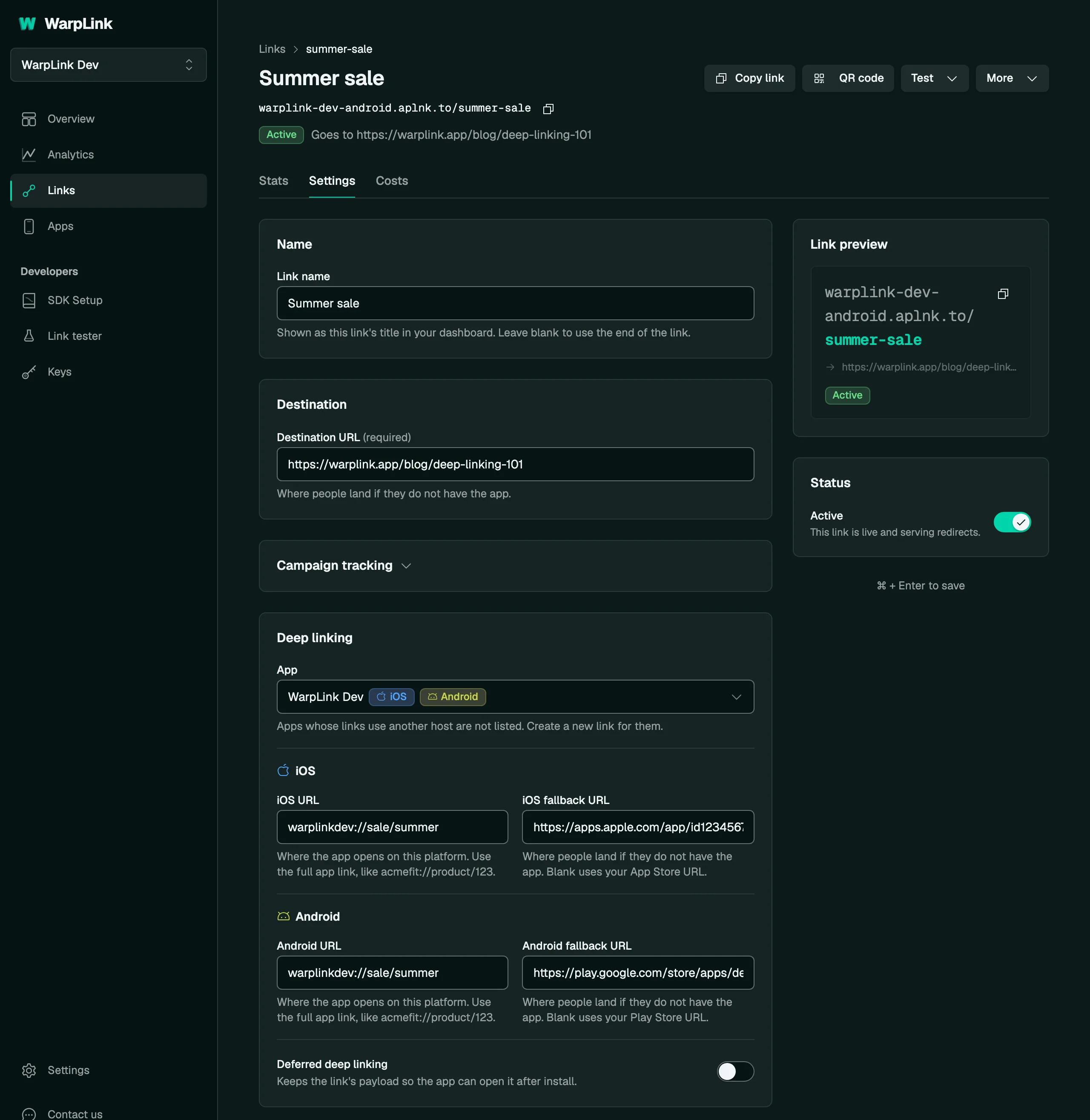Image resolution: width=1090 pixels, height=1120 pixels.
Task: Select the Links sidebar item
Action: coord(109,191)
